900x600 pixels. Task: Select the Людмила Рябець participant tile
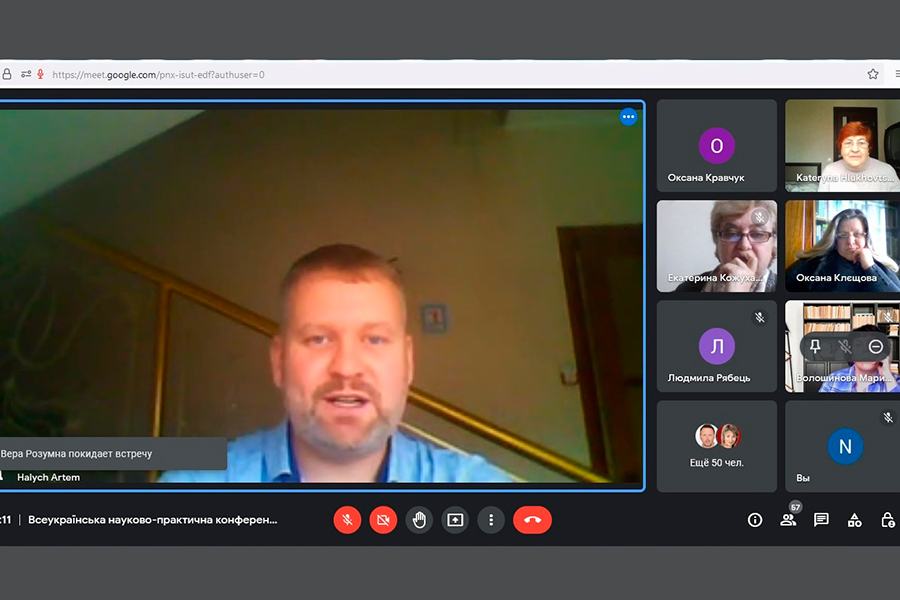(x=717, y=346)
